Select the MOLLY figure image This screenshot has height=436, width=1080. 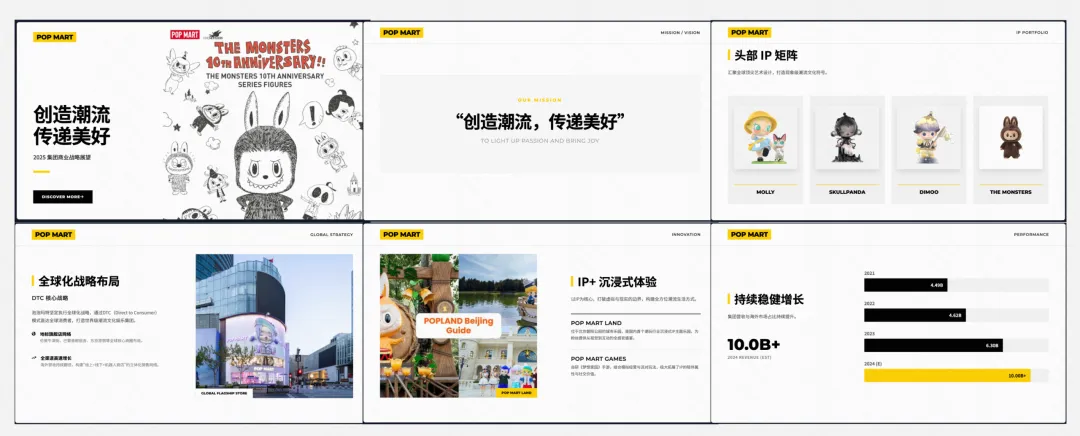[765, 138]
